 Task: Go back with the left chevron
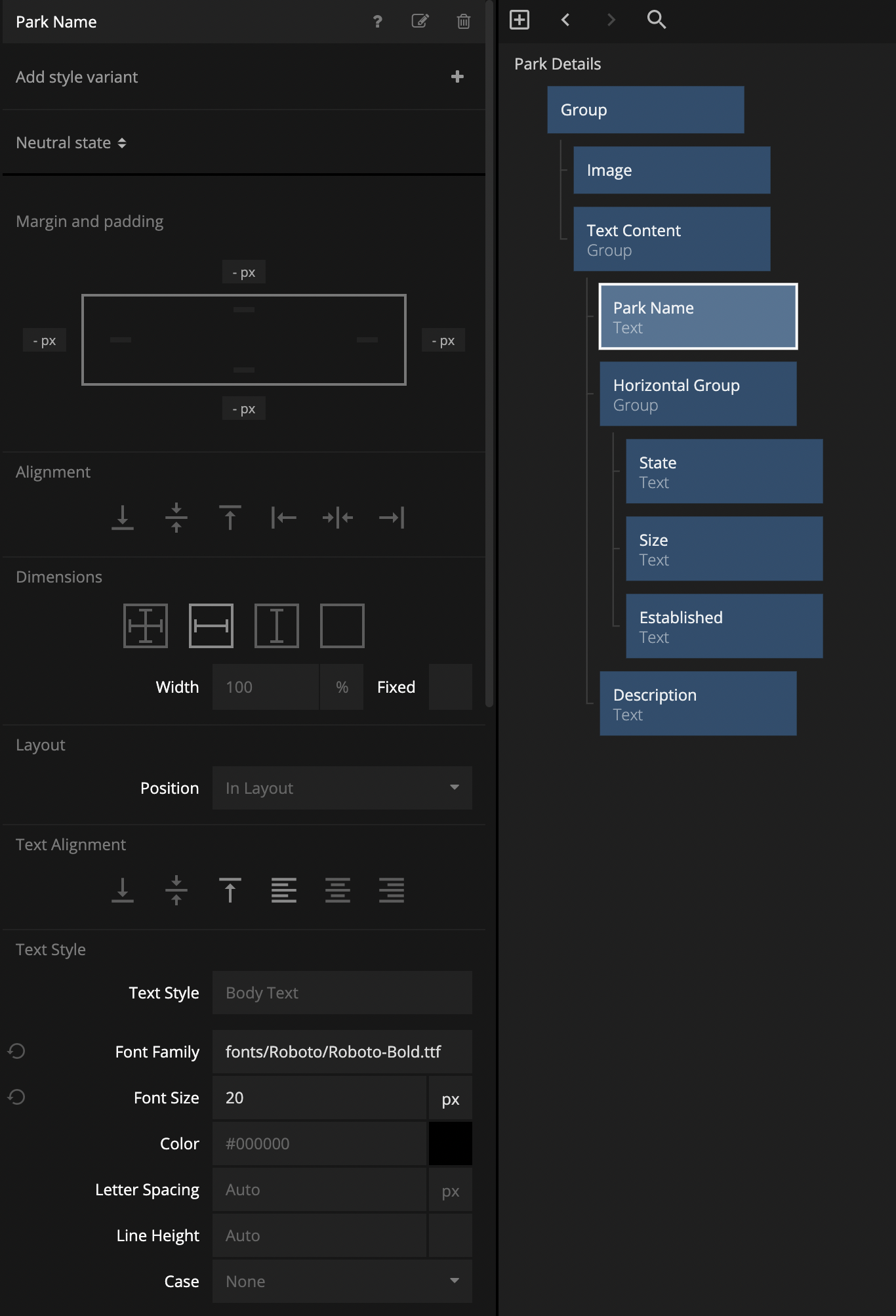[x=565, y=20]
